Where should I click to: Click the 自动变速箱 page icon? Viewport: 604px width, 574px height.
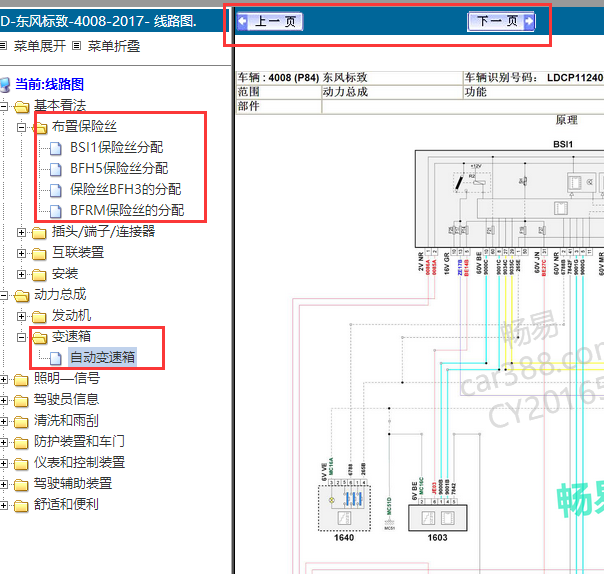[56, 358]
